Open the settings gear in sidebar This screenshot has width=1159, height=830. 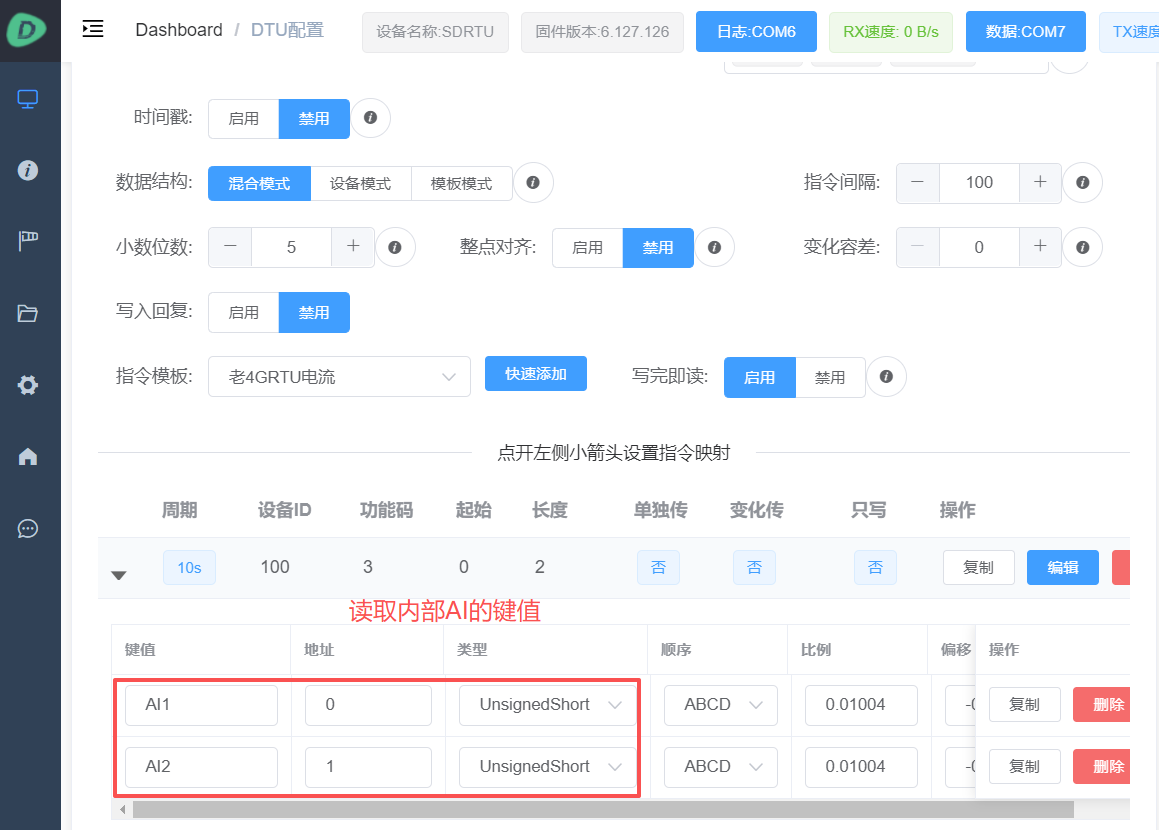30,385
